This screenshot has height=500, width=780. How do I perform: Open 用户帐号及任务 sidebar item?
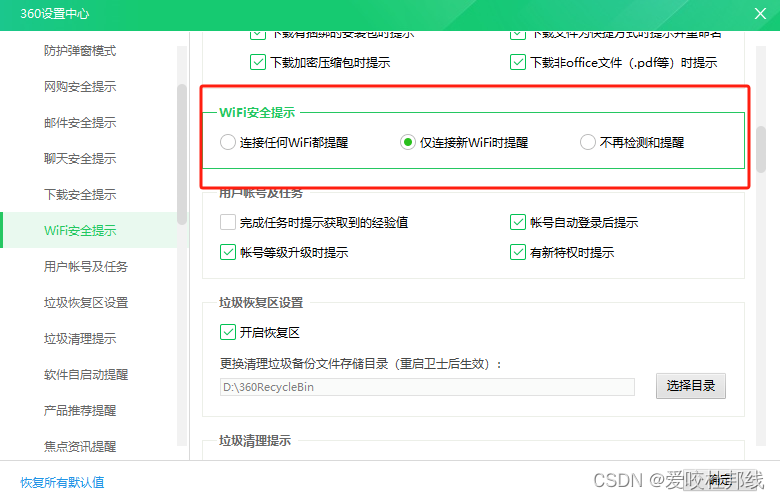tap(86, 267)
